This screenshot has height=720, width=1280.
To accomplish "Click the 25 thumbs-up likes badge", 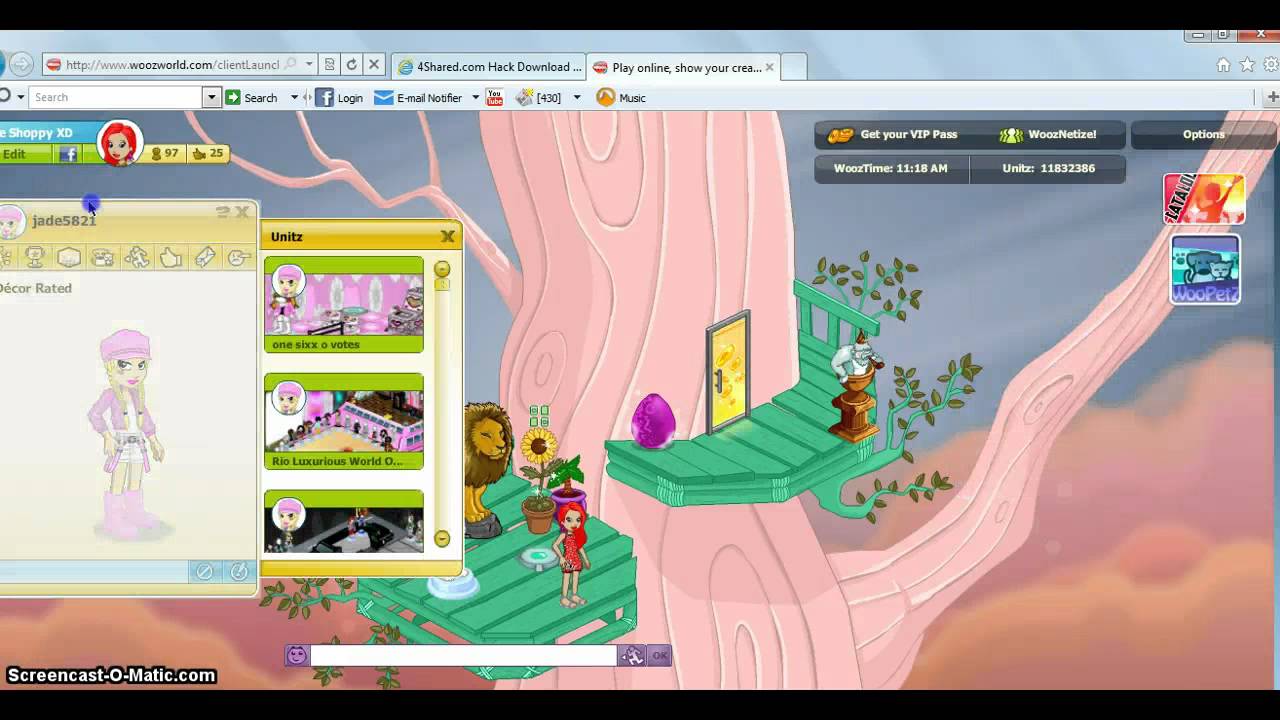I will pos(208,153).
